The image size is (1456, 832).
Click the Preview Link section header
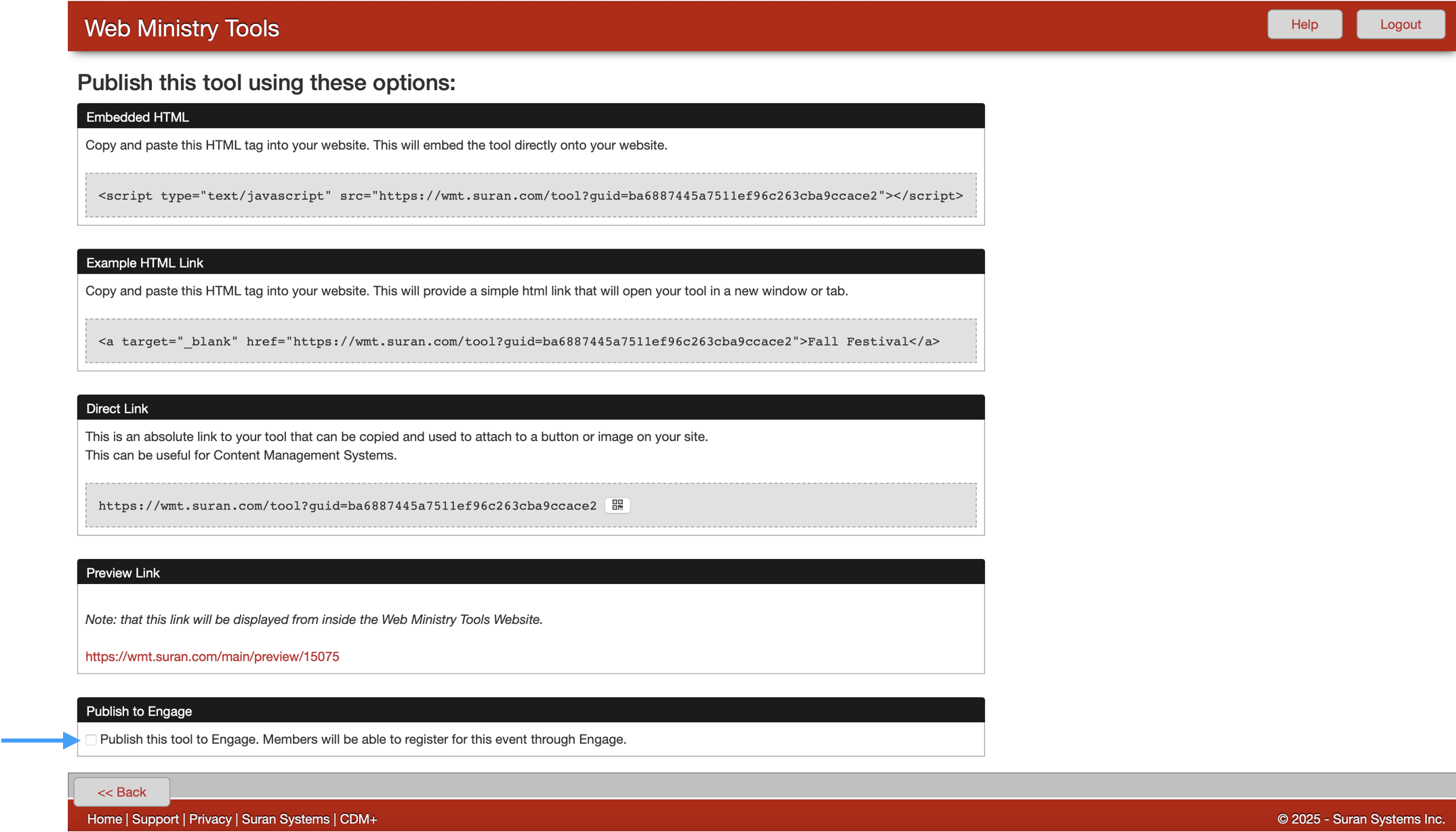(x=123, y=573)
